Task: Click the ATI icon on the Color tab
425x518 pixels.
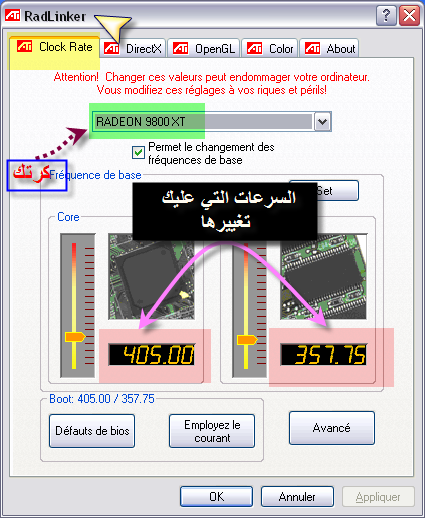Action: (x=254, y=48)
